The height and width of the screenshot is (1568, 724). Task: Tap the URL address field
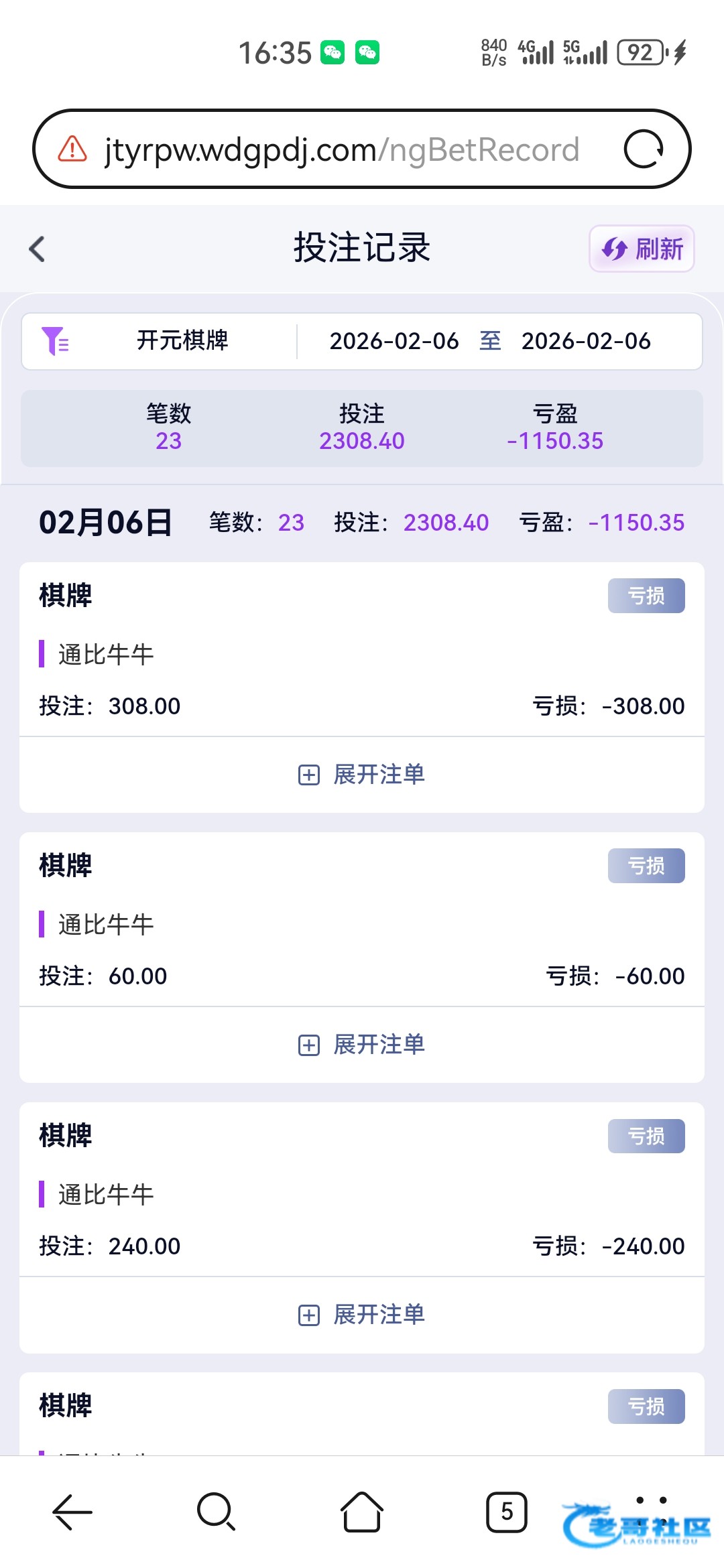pyautogui.click(x=342, y=149)
